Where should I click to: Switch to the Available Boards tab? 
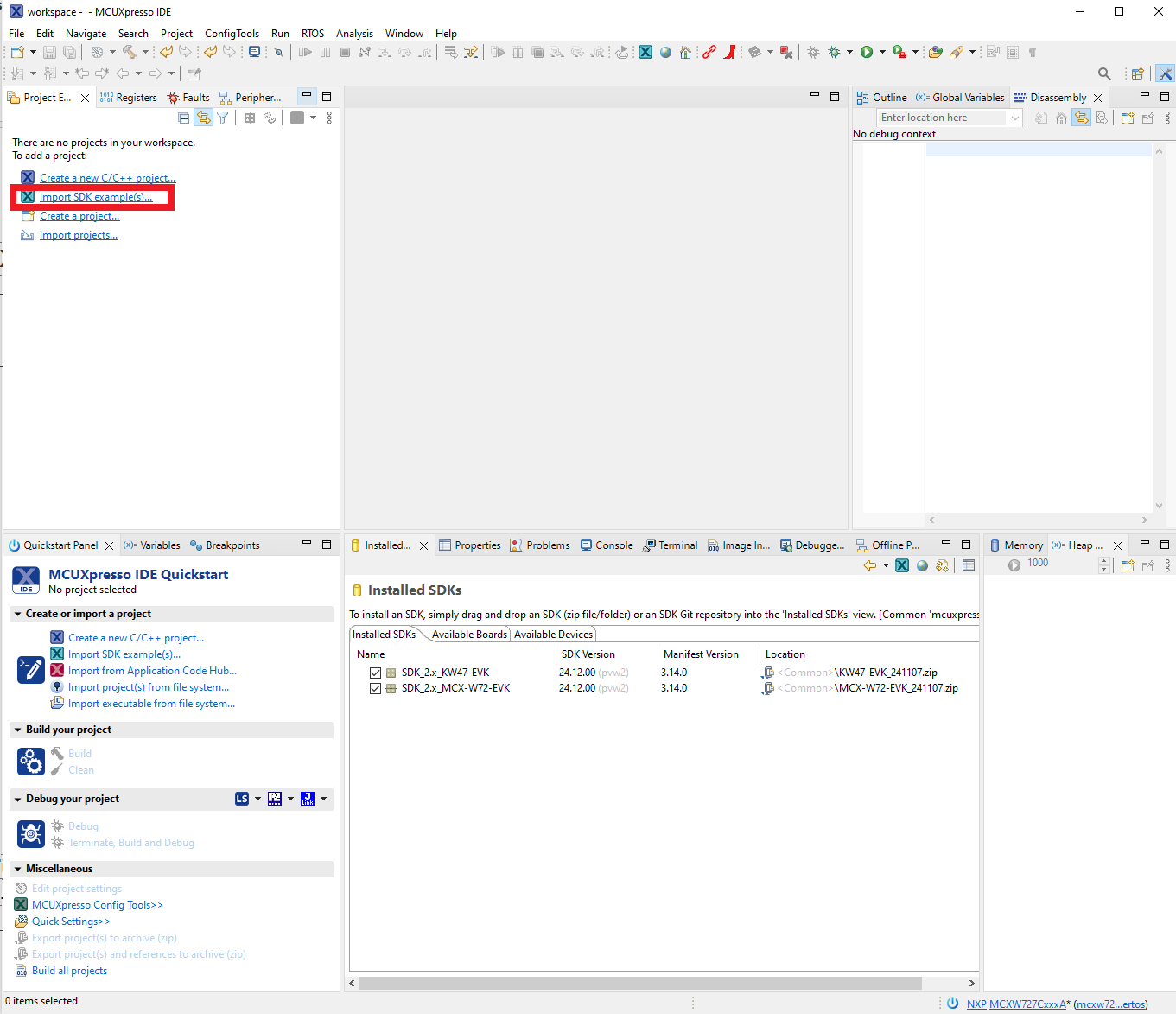[467, 634]
